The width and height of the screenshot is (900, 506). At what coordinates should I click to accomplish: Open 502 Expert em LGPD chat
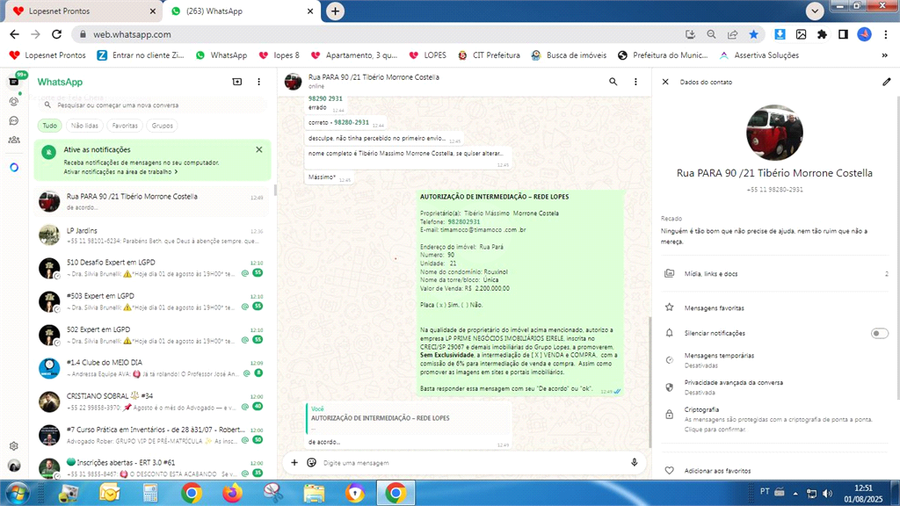[x=152, y=335]
